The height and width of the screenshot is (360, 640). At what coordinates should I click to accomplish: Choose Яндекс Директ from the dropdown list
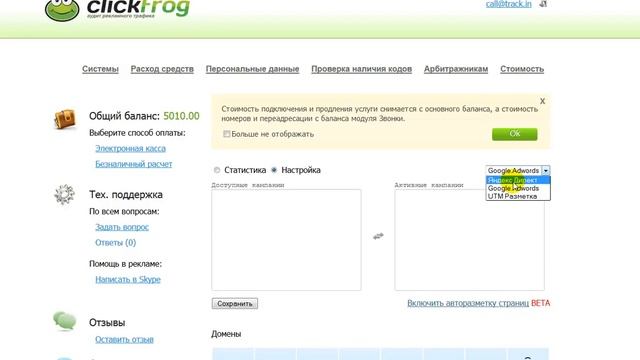pos(518,180)
